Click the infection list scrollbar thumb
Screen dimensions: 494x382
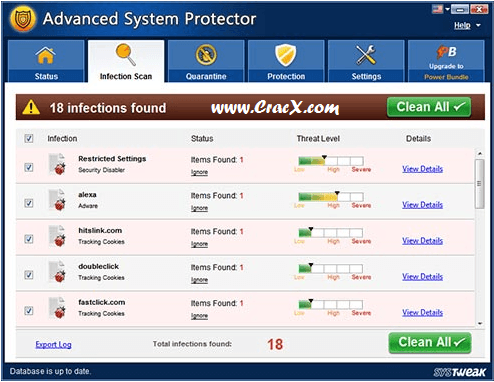[x=479, y=184]
